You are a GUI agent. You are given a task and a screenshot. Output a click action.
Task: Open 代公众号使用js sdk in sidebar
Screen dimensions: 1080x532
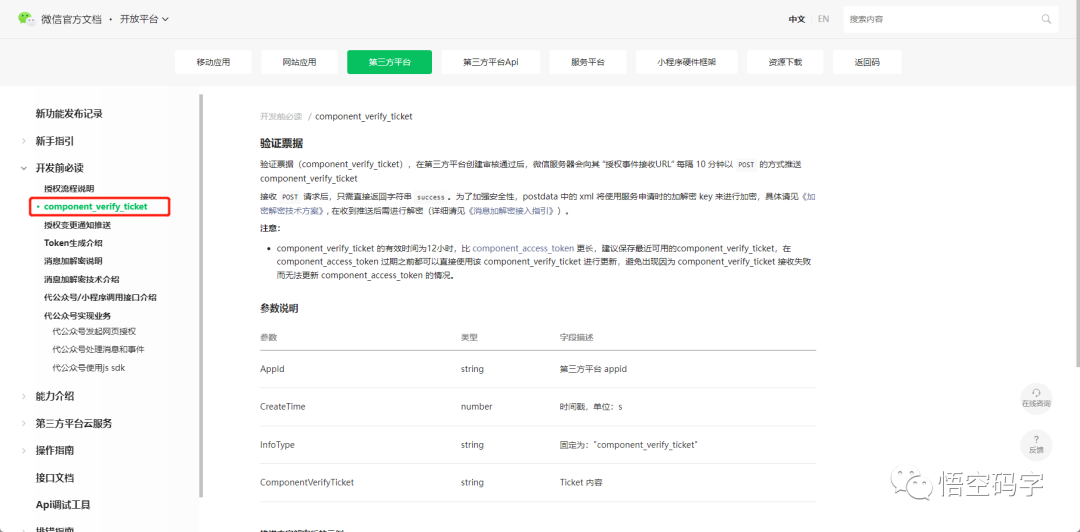point(88,368)
